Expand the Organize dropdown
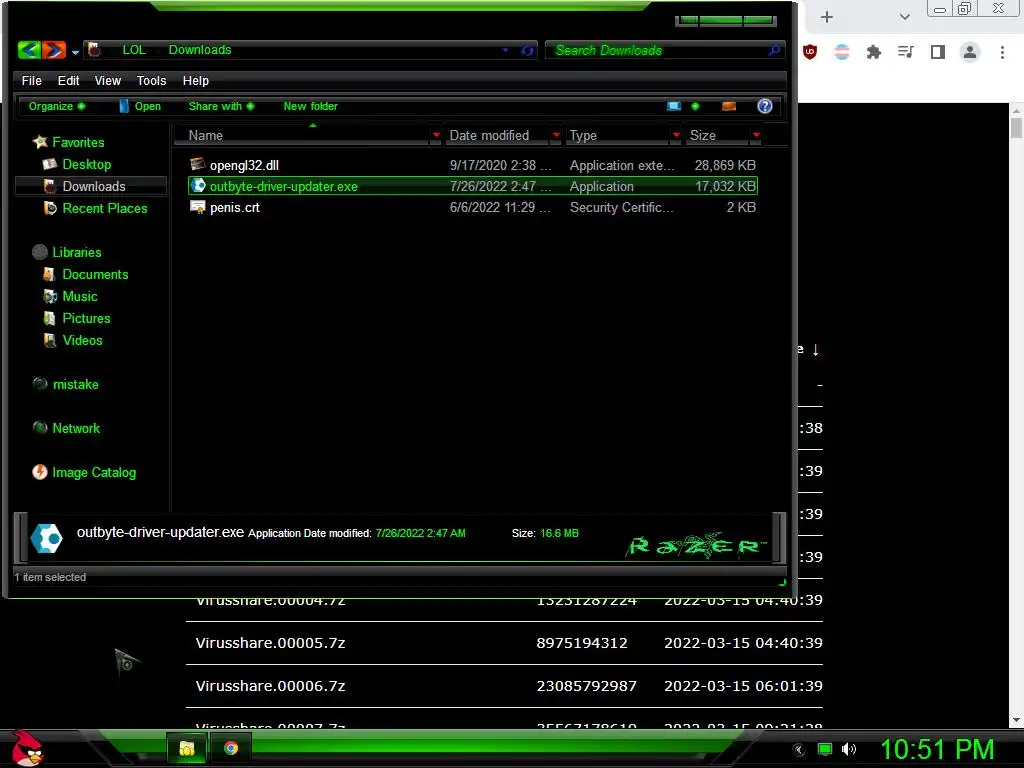 pyautogui.click(x=56, y=106)
